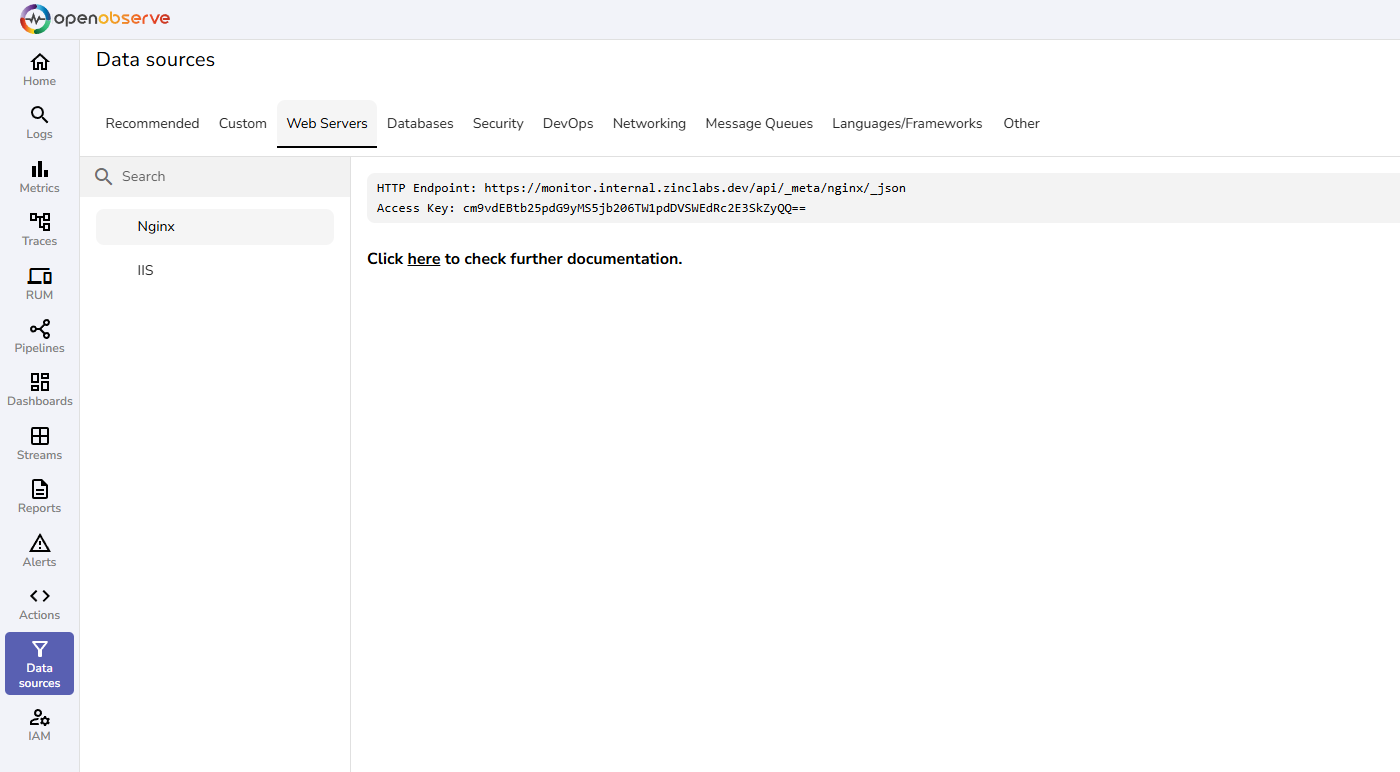Image resolution: width=1400 pixels, height=772 pixels.
Task: Open the Dashboards icon
Action: 40,382
